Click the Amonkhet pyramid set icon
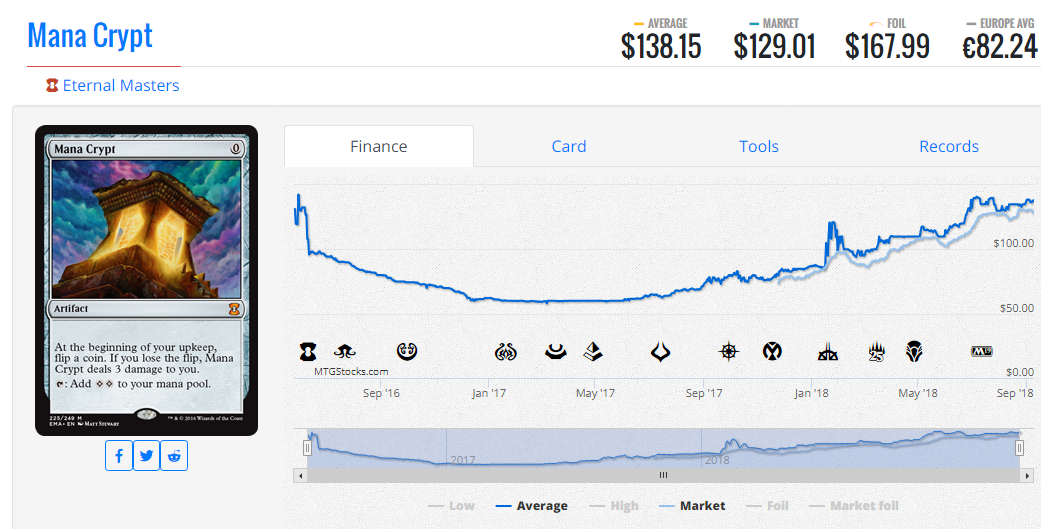Screen dimensions: 1041x529 point(593,352)
